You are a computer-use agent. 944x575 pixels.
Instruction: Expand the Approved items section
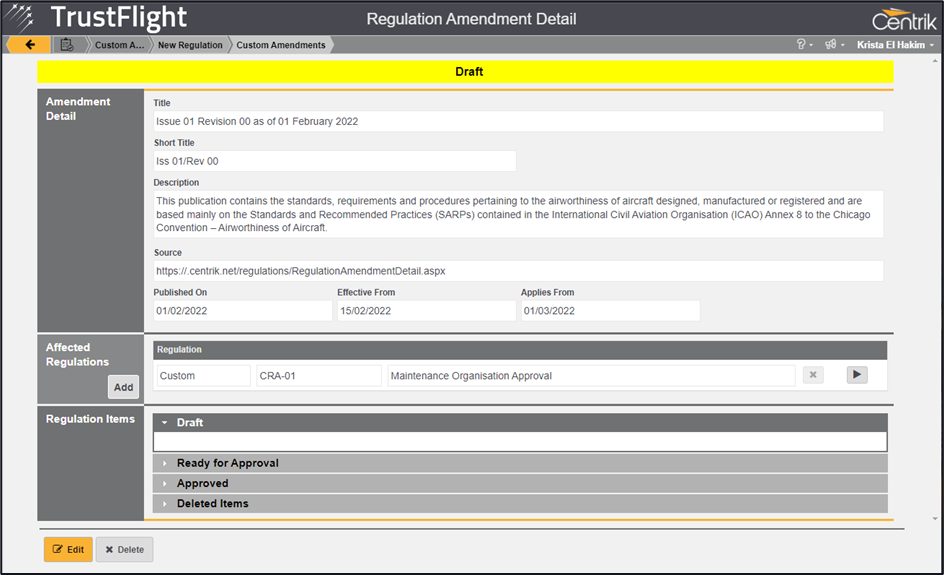coord(202,483)
